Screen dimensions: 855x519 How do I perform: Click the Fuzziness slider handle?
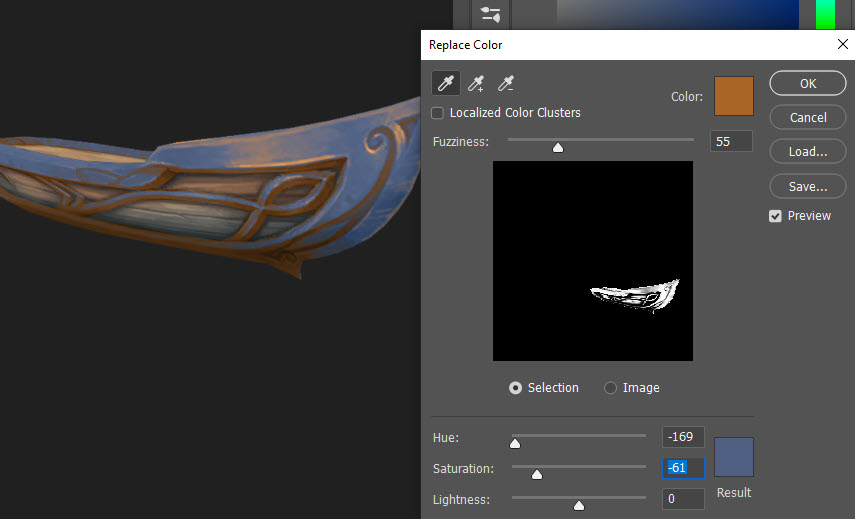(558, 147)
